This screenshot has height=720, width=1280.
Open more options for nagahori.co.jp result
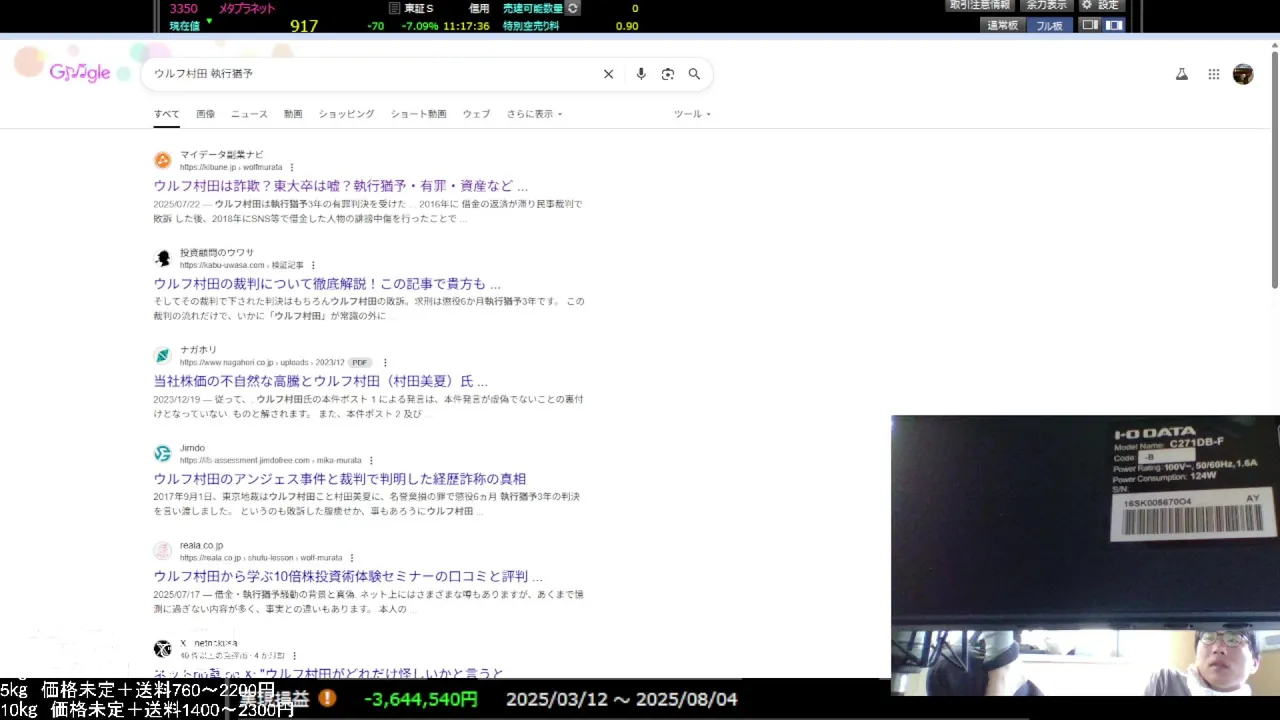(x=385, y=362)
